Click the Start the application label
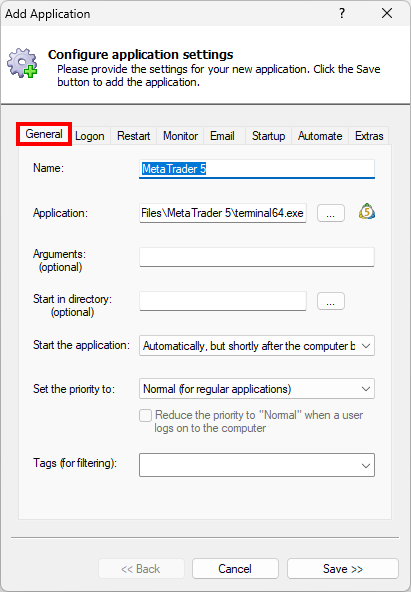The width and height of the screenshot is (411, 592). (82, 345)
